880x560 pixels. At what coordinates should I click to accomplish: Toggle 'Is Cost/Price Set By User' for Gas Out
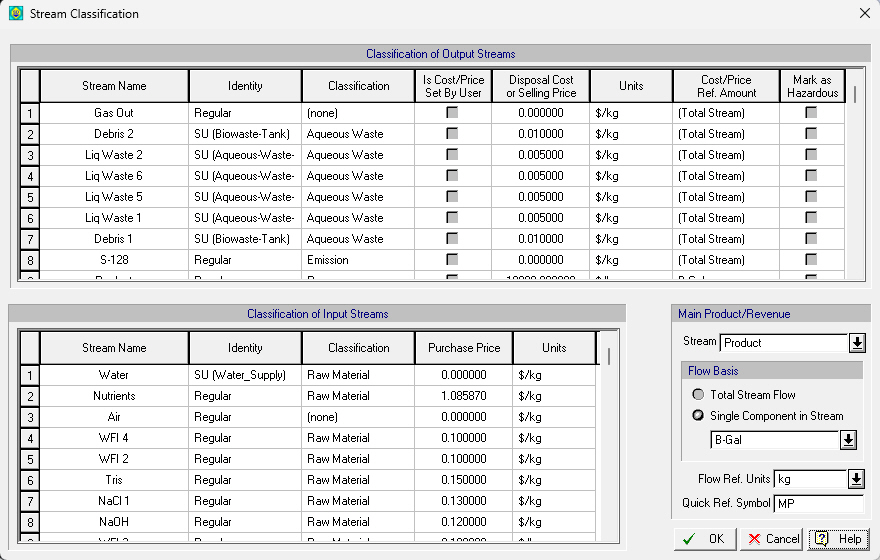[452, 113]
